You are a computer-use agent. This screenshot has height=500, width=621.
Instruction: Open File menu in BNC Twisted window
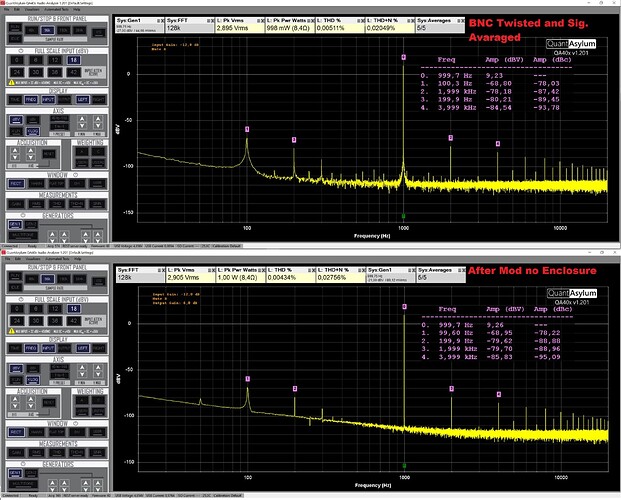(x=7, y=9)
